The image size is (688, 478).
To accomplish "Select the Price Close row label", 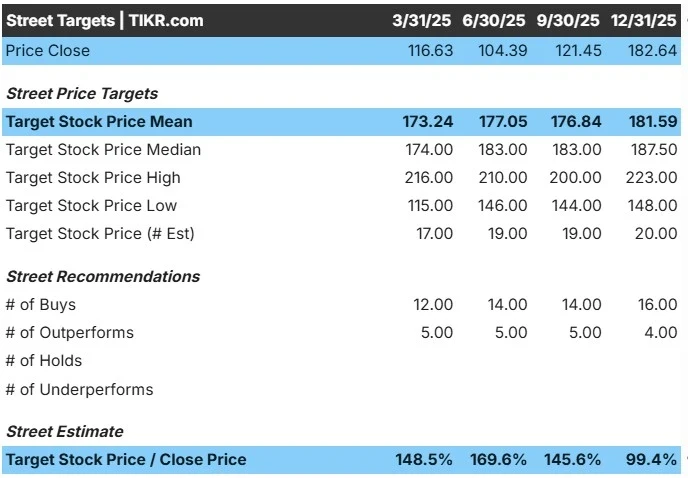I will coord(48,51).
